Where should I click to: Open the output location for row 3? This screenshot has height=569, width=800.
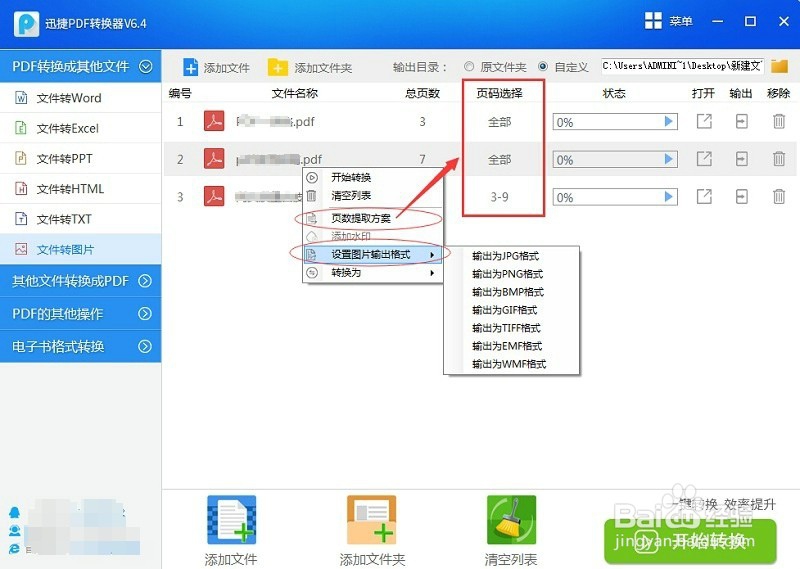click(741, 196)
